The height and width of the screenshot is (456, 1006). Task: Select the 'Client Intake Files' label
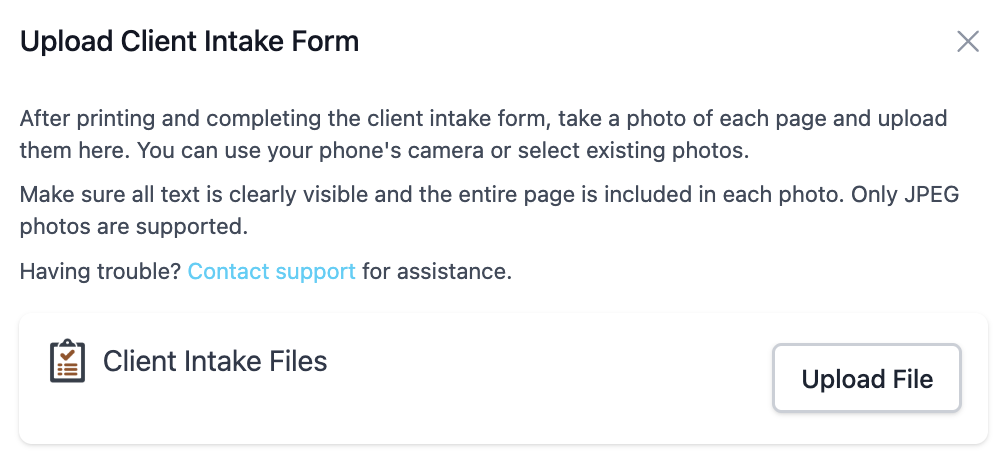point(215,361)
